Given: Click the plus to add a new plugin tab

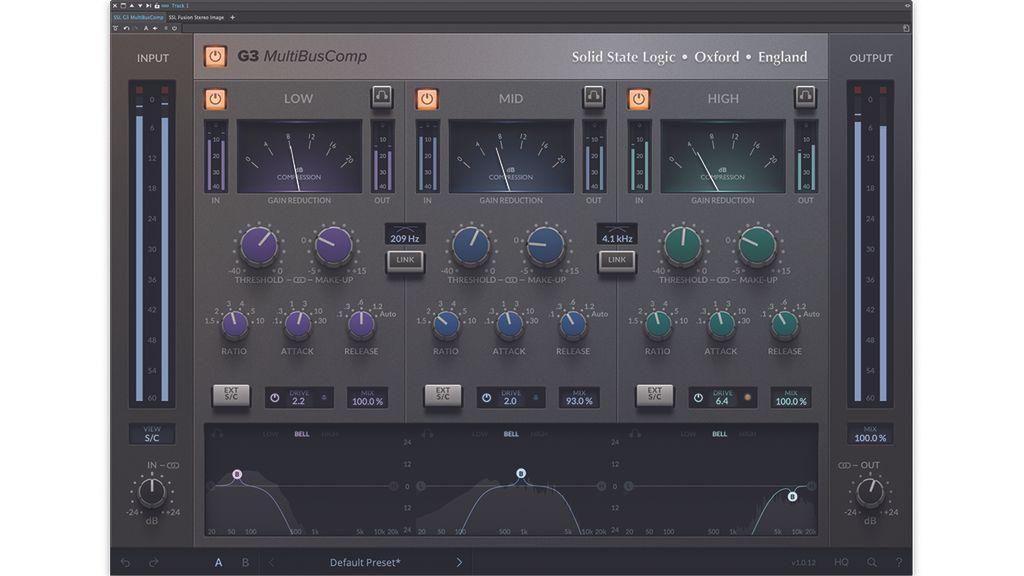Looking at the screenshot, I should (233, 17).
